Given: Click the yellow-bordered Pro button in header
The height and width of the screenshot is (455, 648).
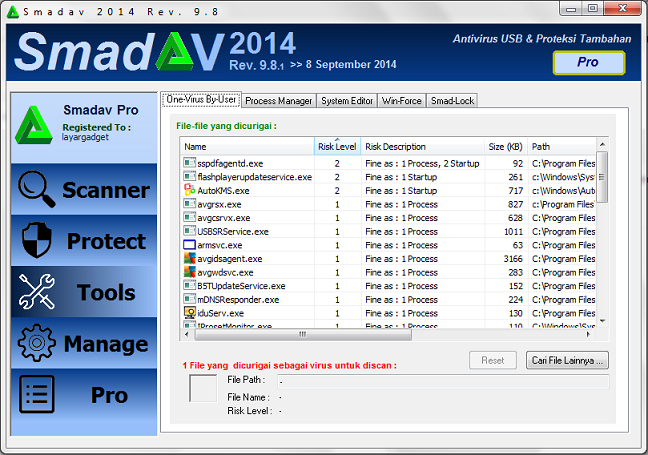Looking at the screenshot, I should point(589,62).
